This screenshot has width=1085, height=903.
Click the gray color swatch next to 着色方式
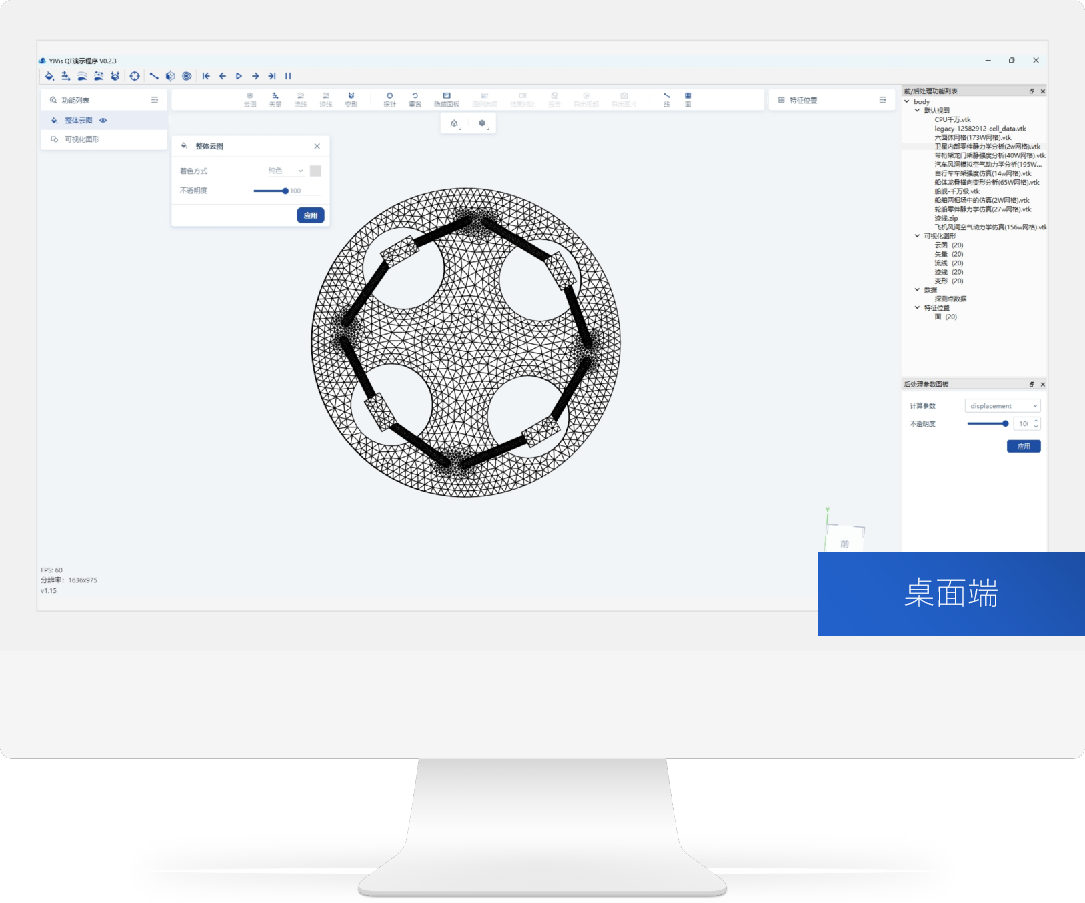pos(316,171)
